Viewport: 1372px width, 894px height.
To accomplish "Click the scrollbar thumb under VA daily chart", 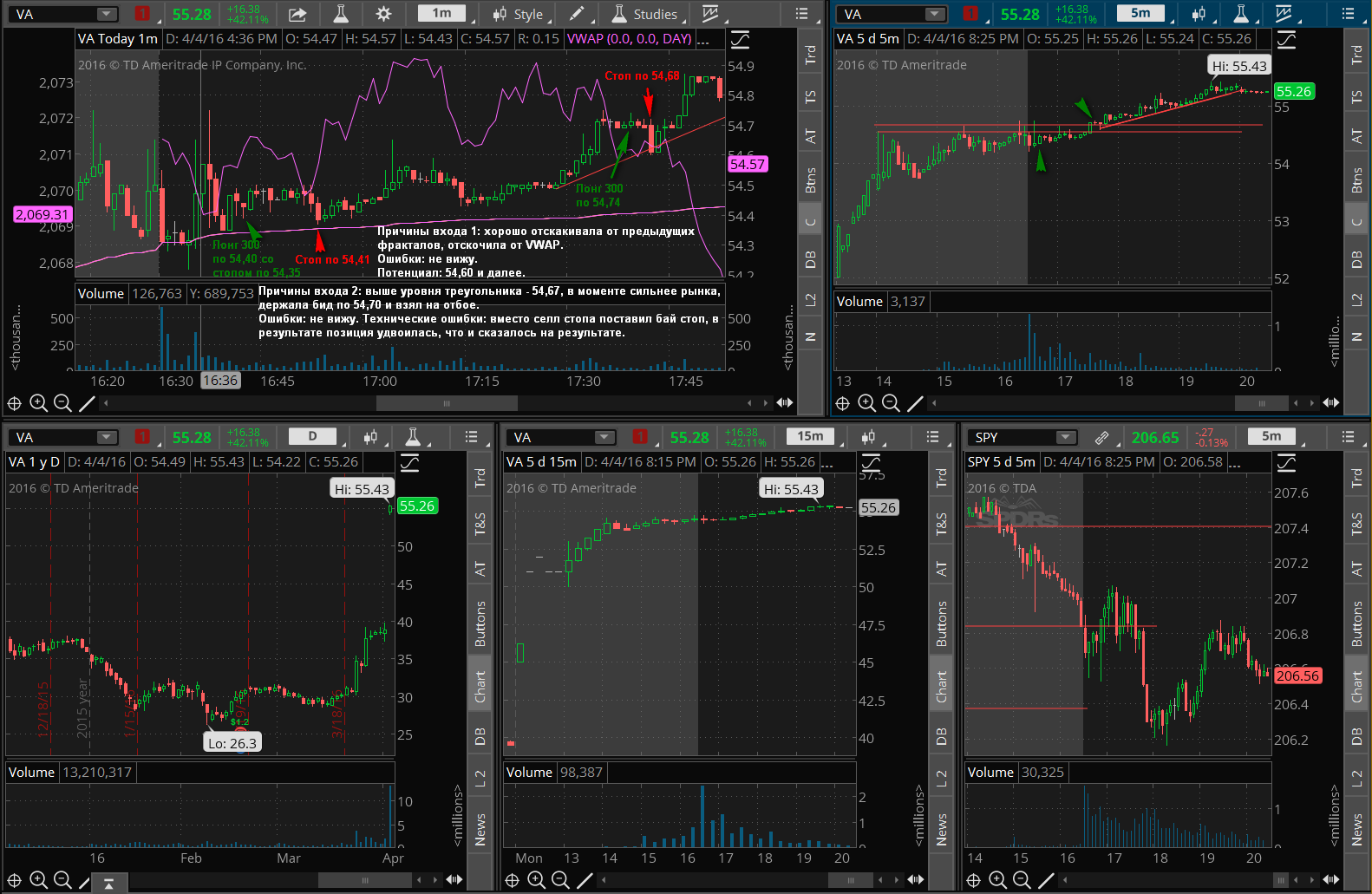I will (x=365, y=880).
